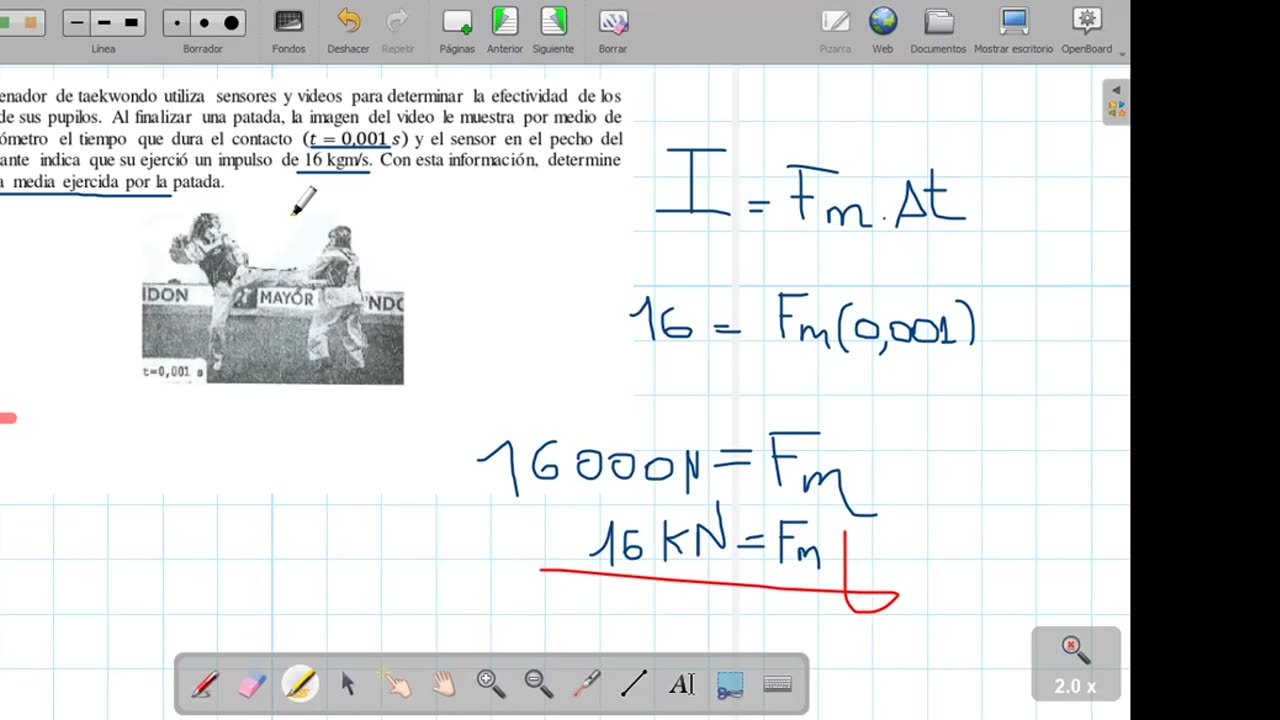Redo action with Repetir
Screen dimensions: 1280x720
click(397, 31)
